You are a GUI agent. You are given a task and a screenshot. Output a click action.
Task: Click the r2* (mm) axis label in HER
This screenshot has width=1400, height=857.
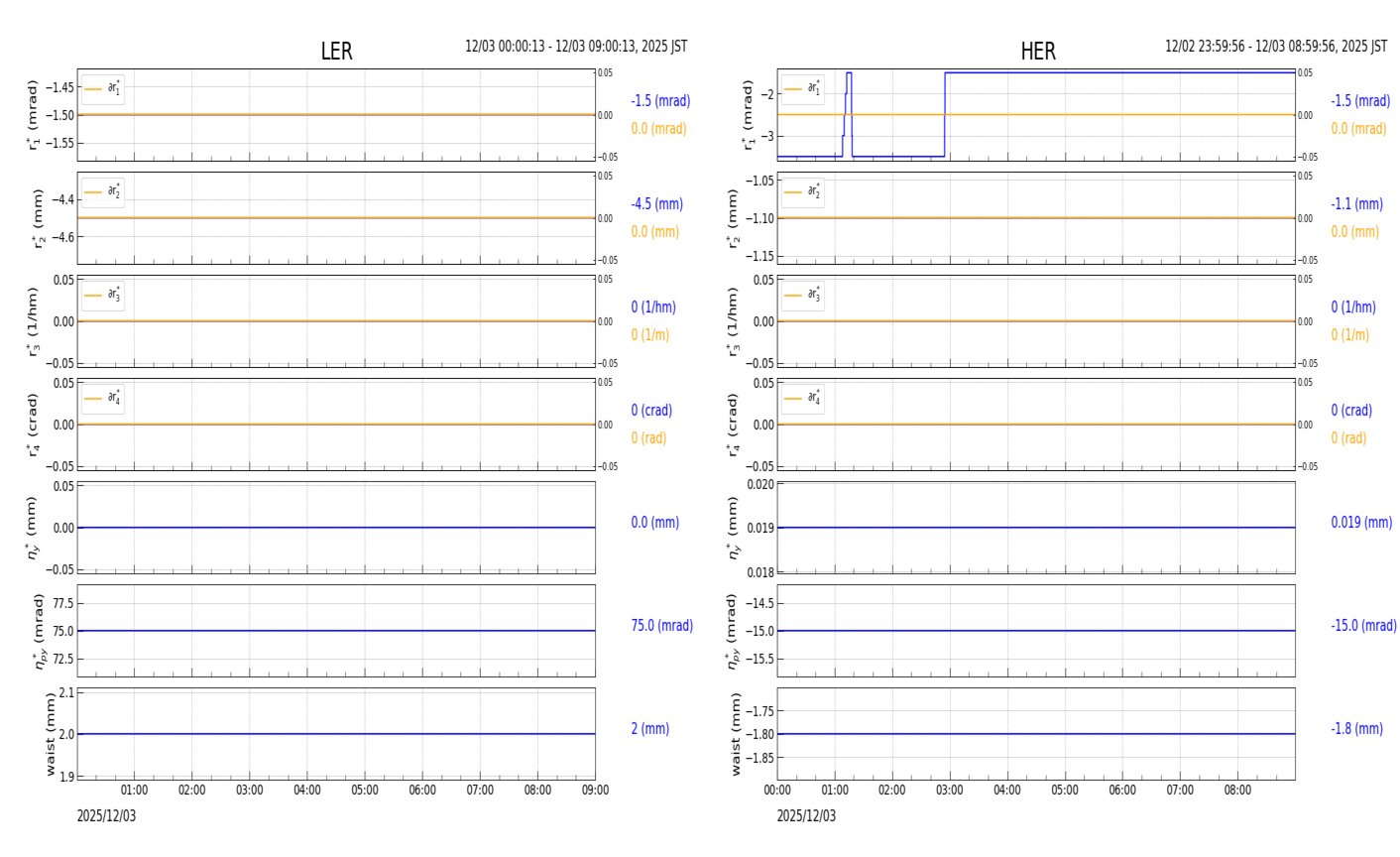coord(733,218)
